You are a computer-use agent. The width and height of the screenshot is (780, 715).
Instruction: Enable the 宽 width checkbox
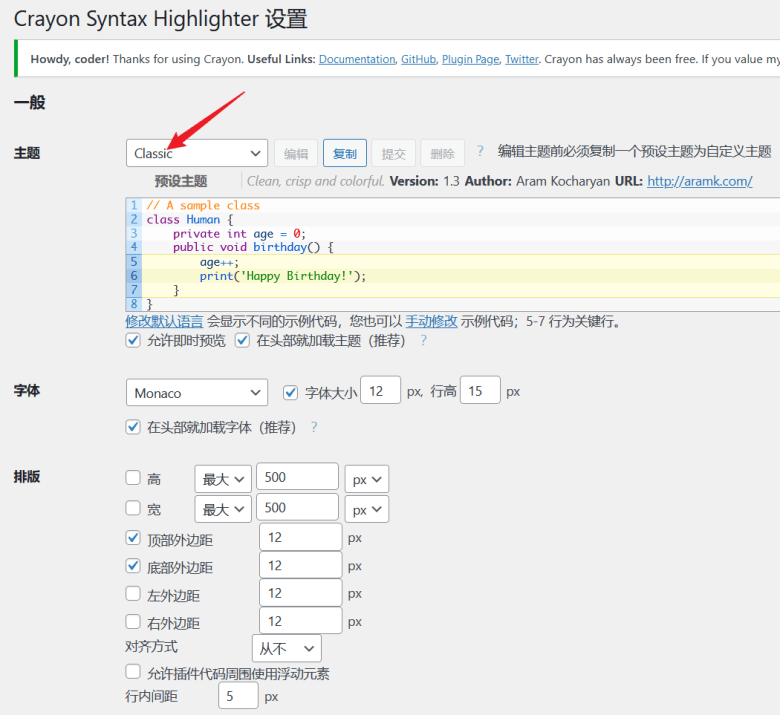tap(133, 508)
